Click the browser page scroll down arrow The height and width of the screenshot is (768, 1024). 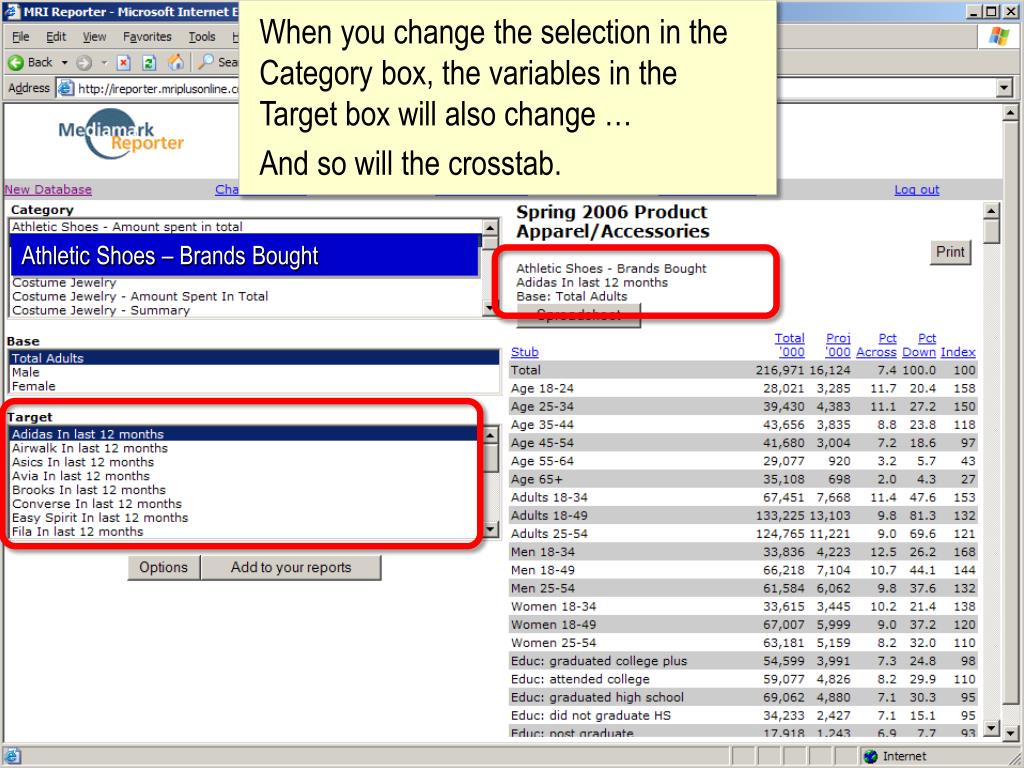tap(1010, 731)
